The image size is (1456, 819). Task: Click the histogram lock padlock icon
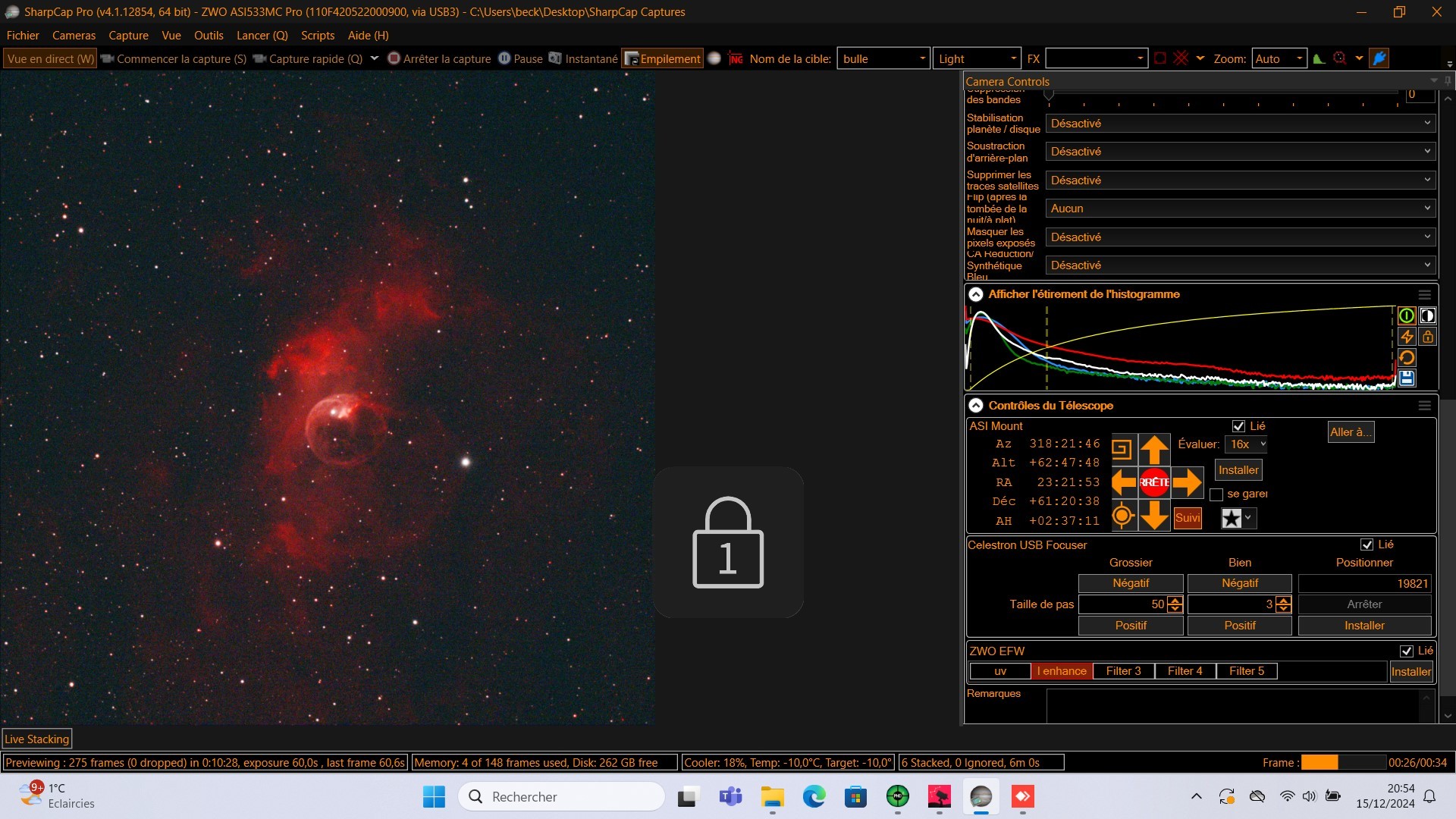1428,337
